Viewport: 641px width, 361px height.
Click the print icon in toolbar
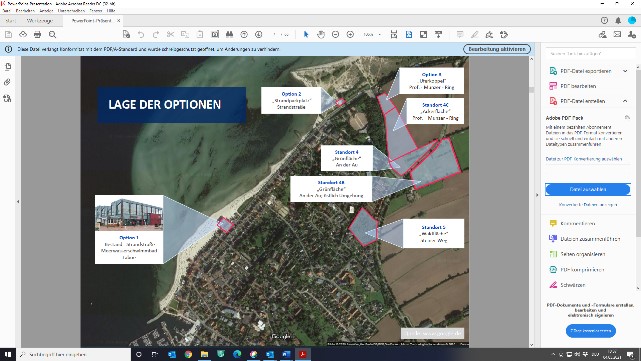tap(37, 35)
